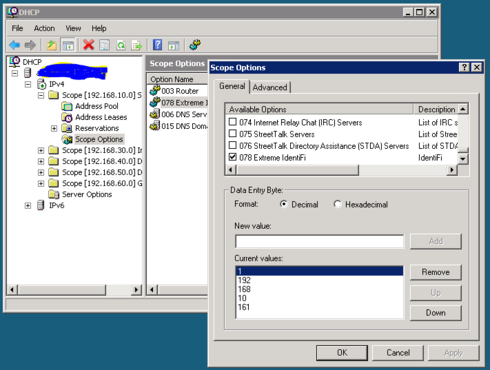Screen dimensions: 490x370
Task: Switch to the General tab
Action: pyautogui.click(x=232, y=86)
